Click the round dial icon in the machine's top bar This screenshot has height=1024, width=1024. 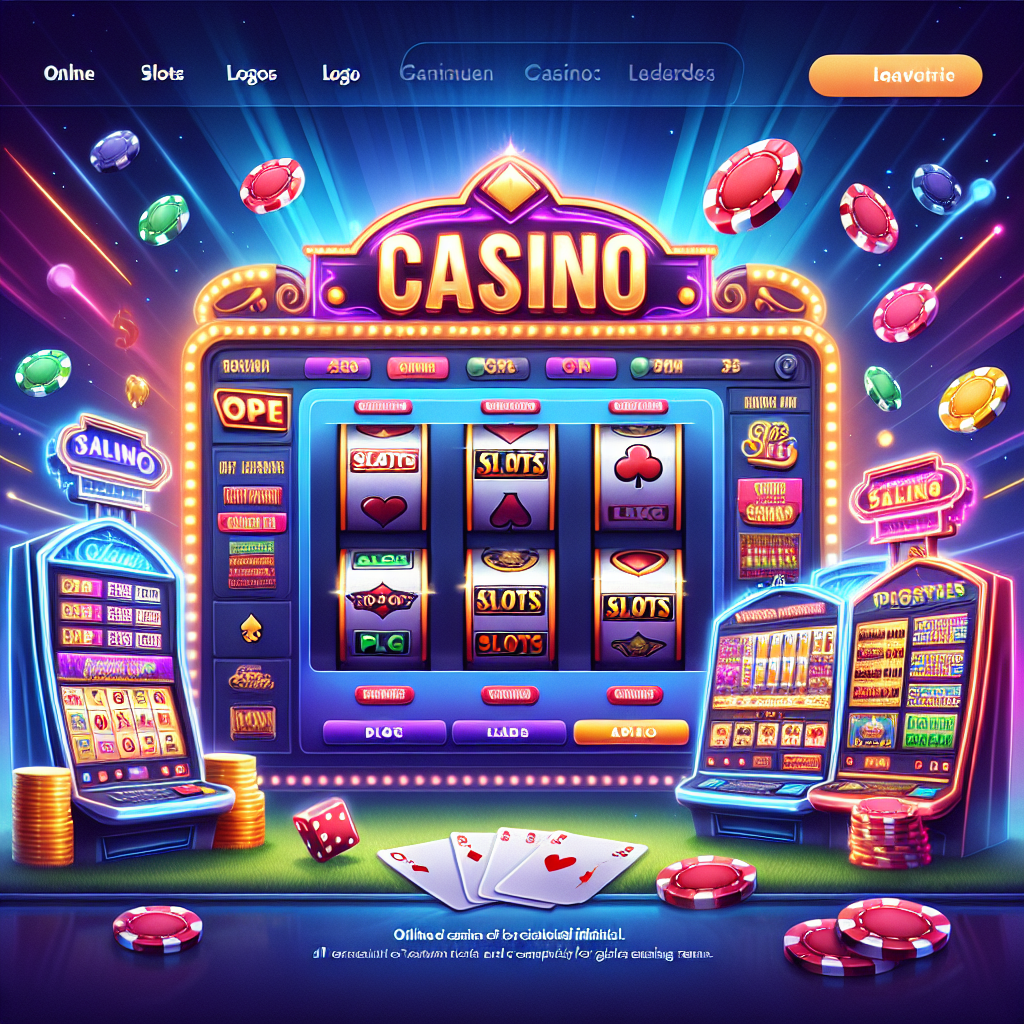coord(786,366)
